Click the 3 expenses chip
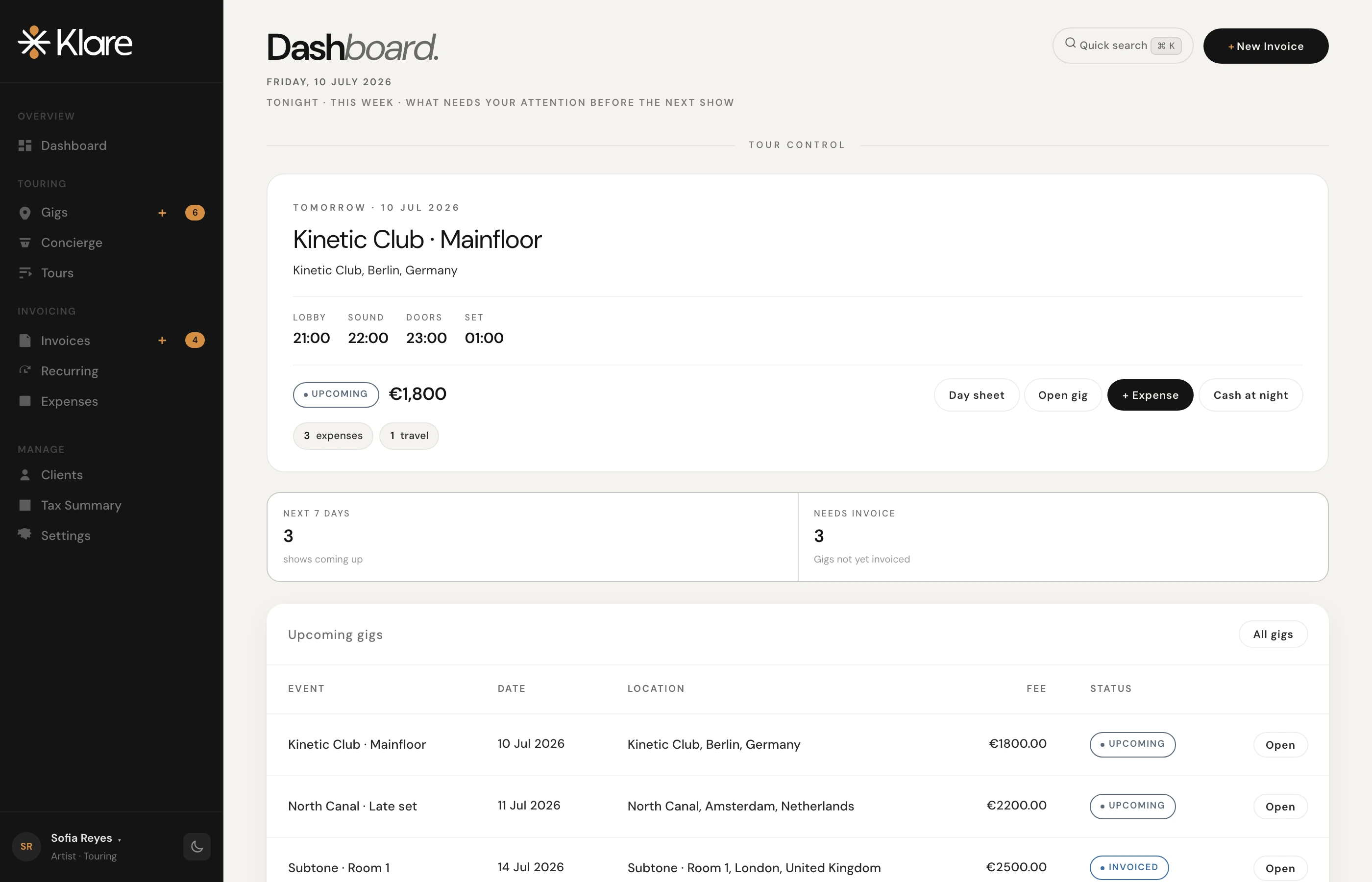The width and height of the screenshot is (1372, 882). click(333, 436)
